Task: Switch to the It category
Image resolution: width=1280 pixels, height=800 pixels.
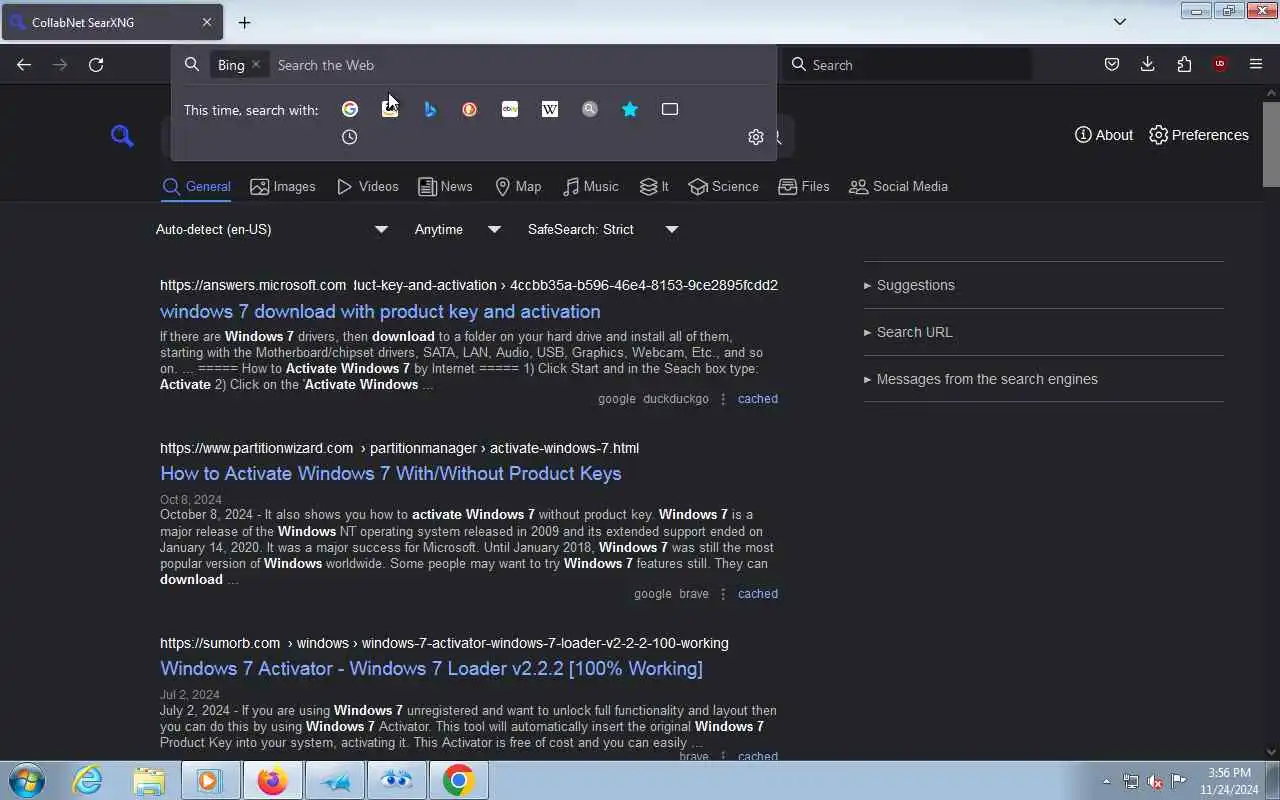Action: (x=654, y=187)
